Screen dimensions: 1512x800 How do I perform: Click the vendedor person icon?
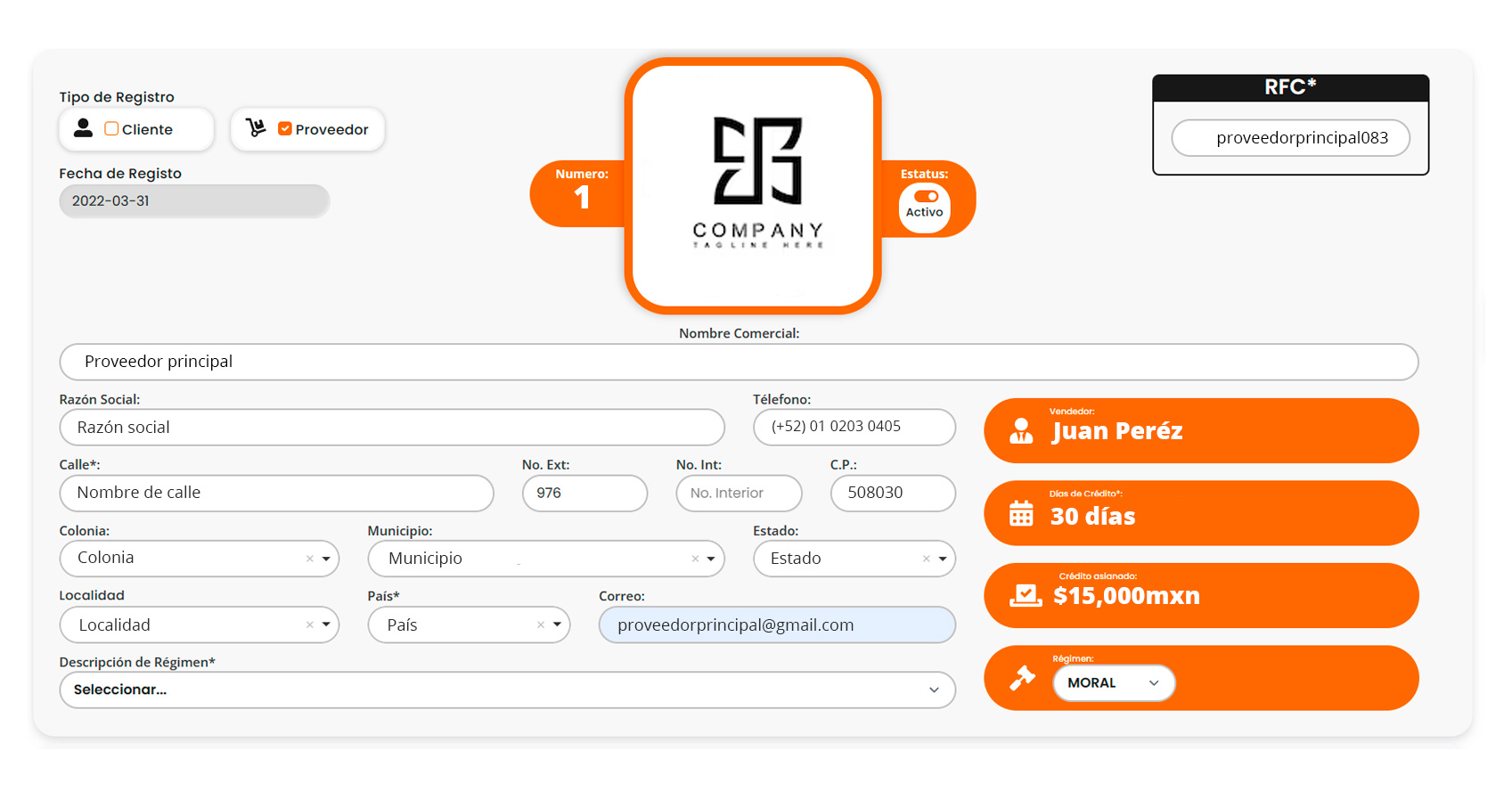click(1021, 431)
